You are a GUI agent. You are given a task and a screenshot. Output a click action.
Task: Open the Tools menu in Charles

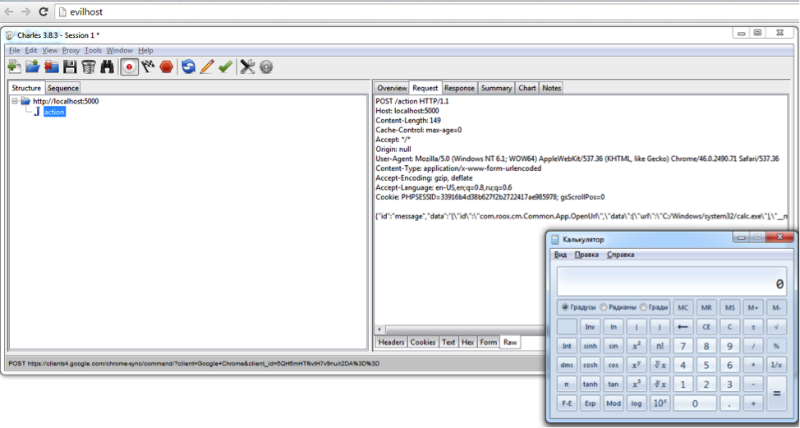[93, 51]
